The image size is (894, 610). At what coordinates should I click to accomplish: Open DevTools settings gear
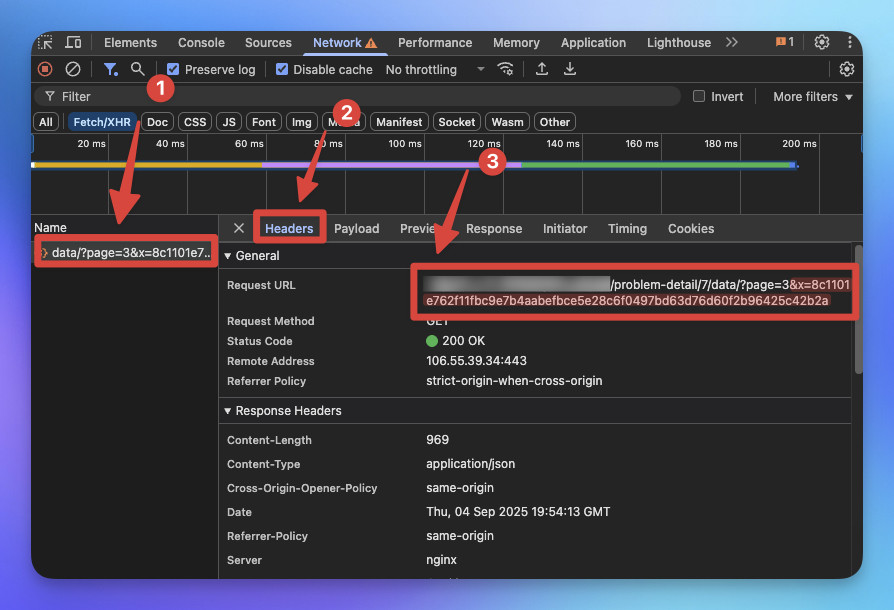(x=822, y=42)
